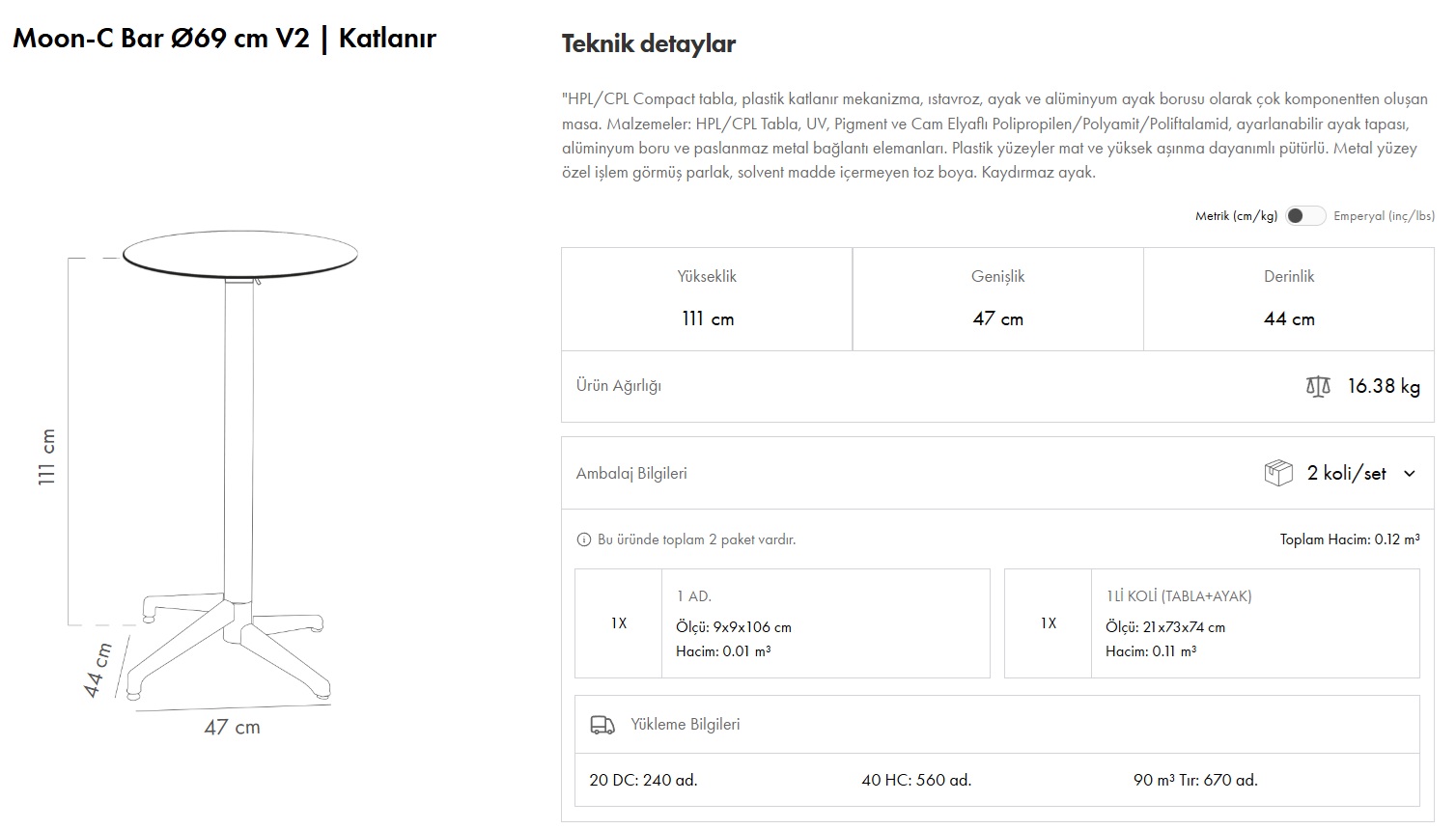
Task: Click the '2 koli/set' text
Action: [x=1346, y=474]
